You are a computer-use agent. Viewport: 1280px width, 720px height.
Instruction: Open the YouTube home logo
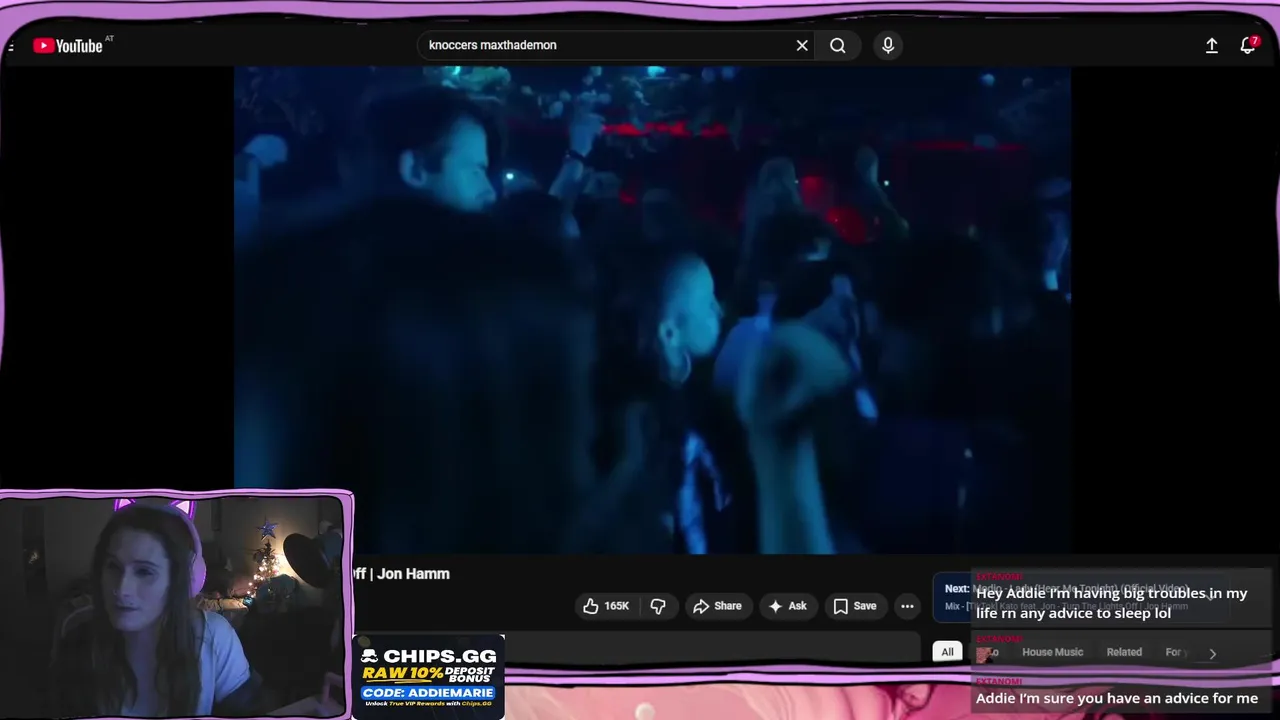click(x=68, y=45)
